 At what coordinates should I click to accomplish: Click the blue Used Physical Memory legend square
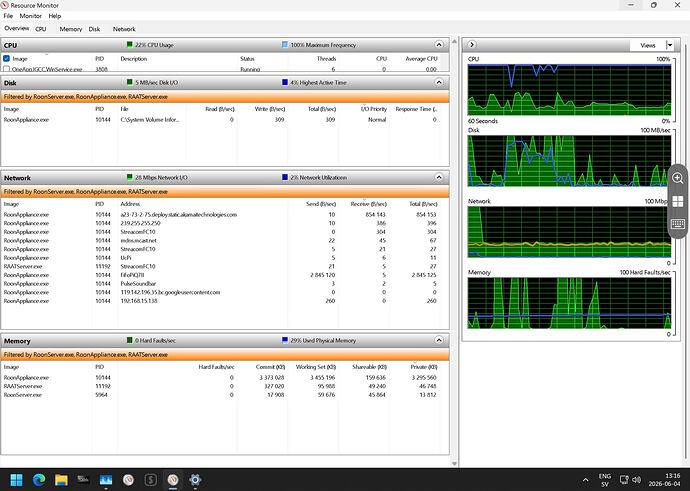tap(285, 340)
